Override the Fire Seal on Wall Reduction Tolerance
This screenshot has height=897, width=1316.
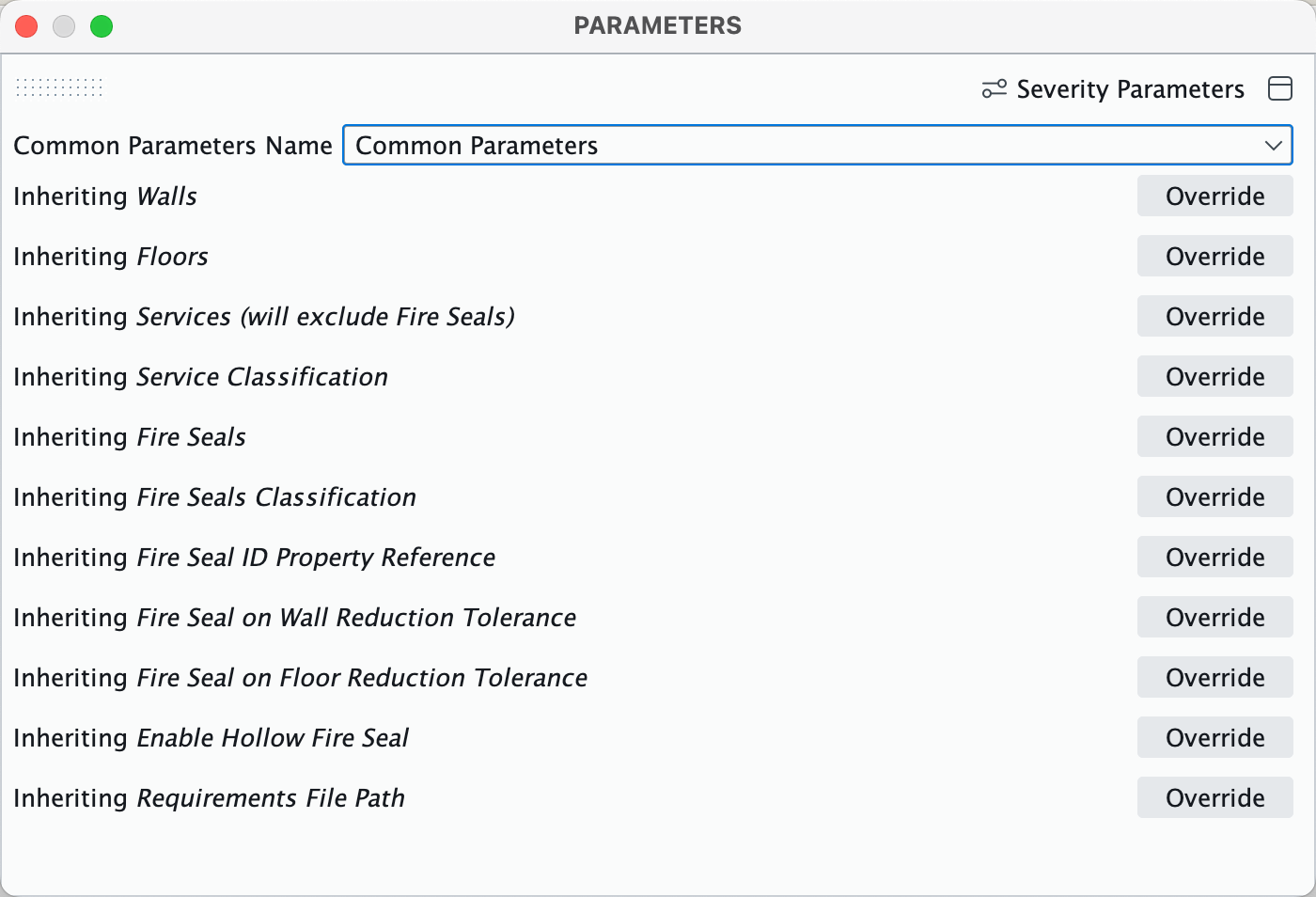point(1214,617)
